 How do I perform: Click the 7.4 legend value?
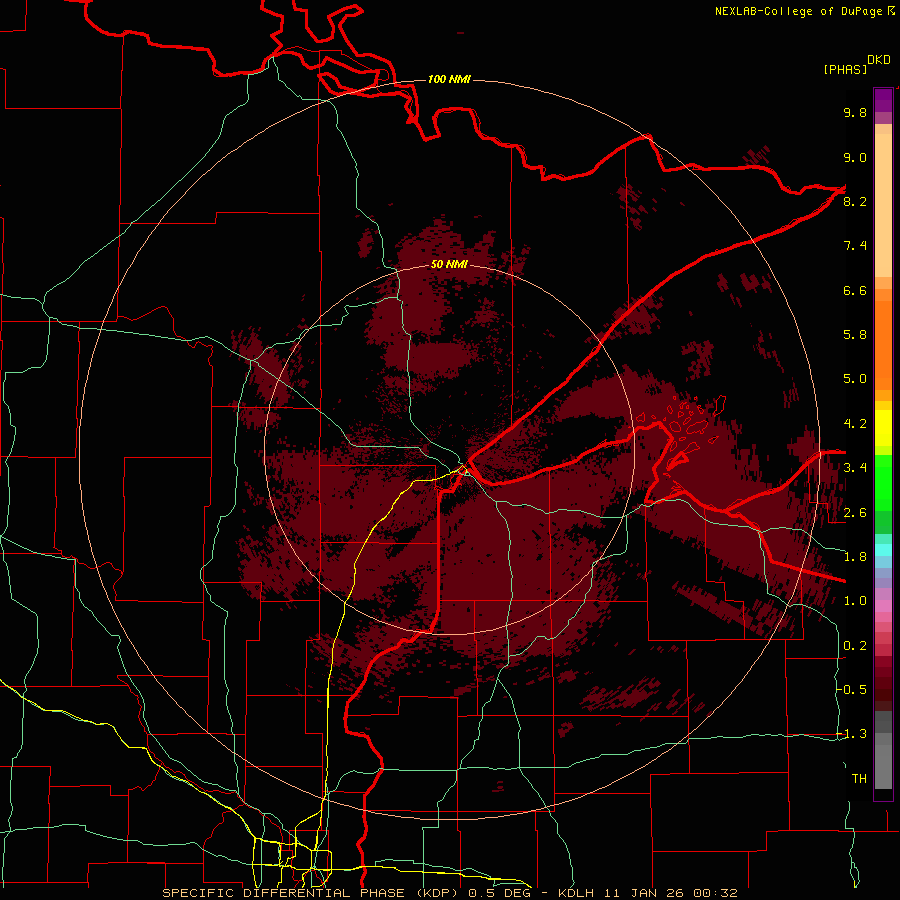click(855, 246)
